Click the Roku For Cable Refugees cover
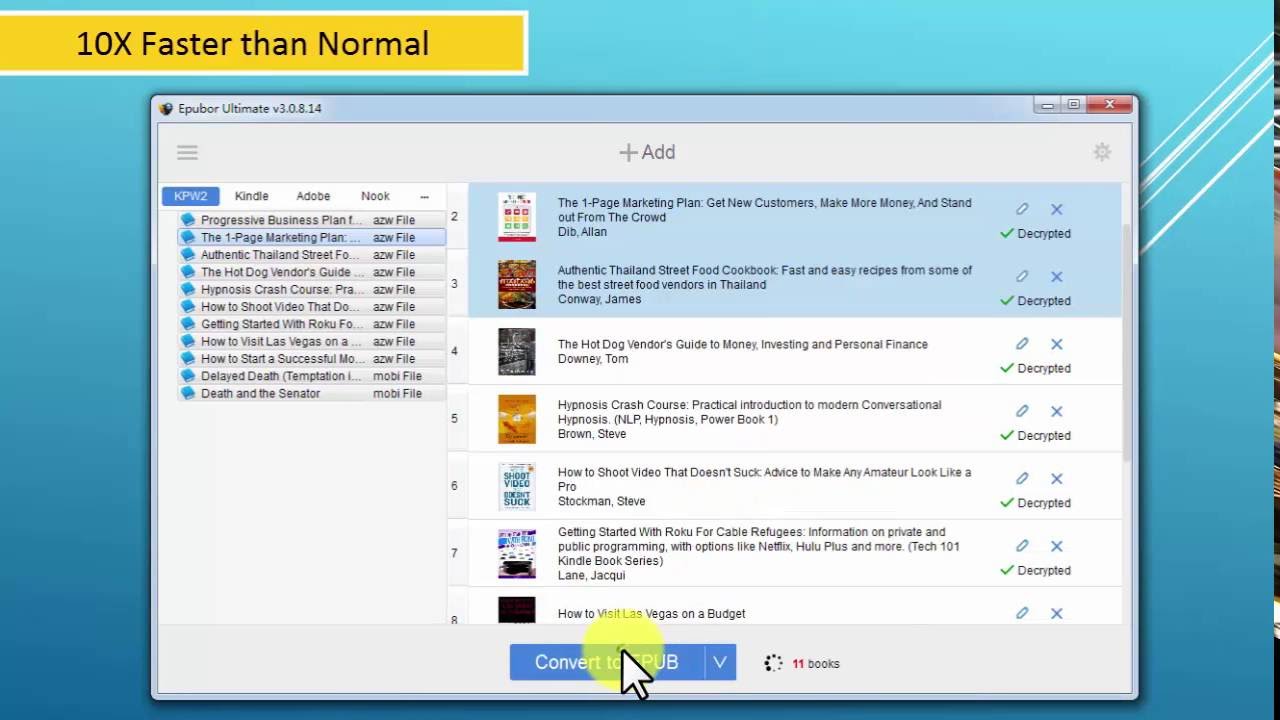 pyautogui.click(x=517, y=554)
